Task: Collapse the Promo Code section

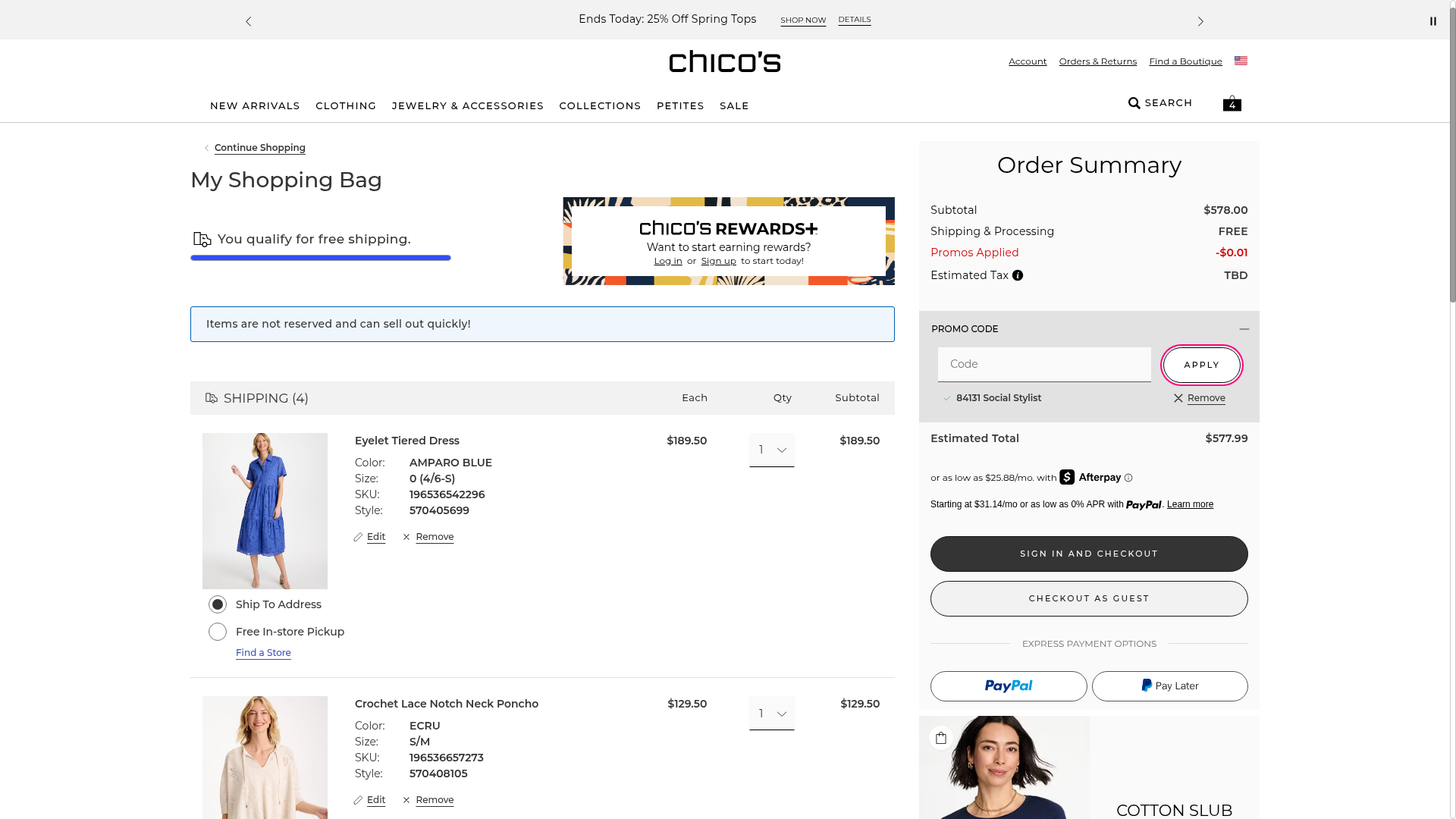Action: click(1244, 329)
